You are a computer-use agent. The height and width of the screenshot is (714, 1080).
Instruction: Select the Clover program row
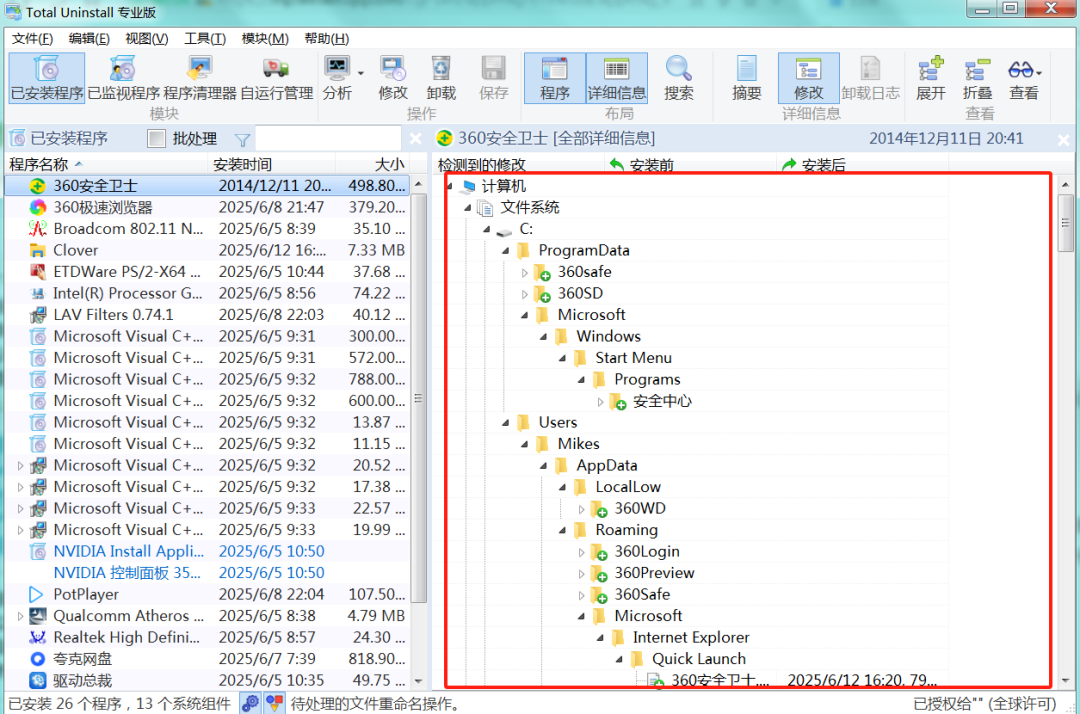(x=207, y=250)
